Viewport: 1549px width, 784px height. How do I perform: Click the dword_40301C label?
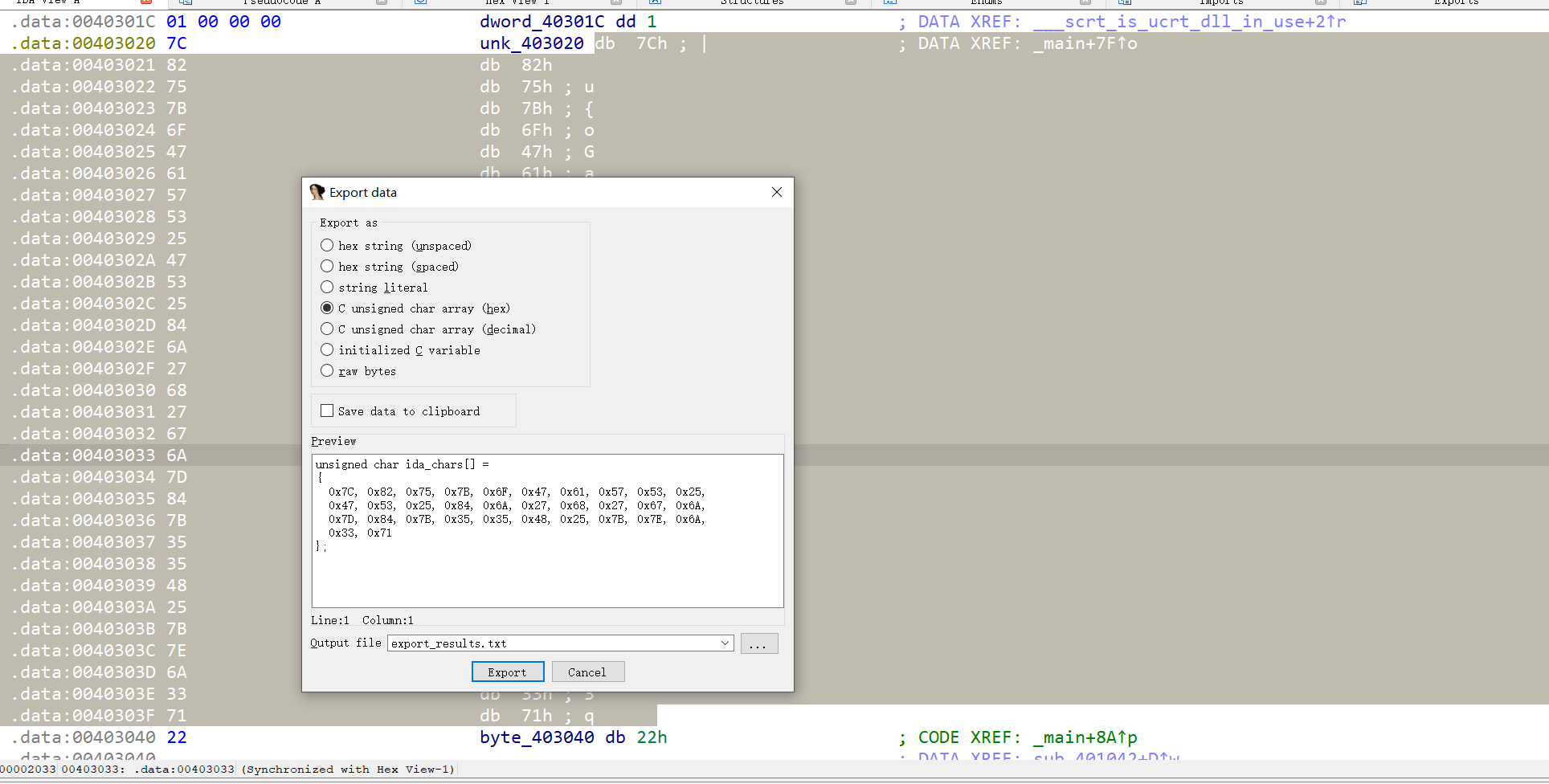pos(542,22)
